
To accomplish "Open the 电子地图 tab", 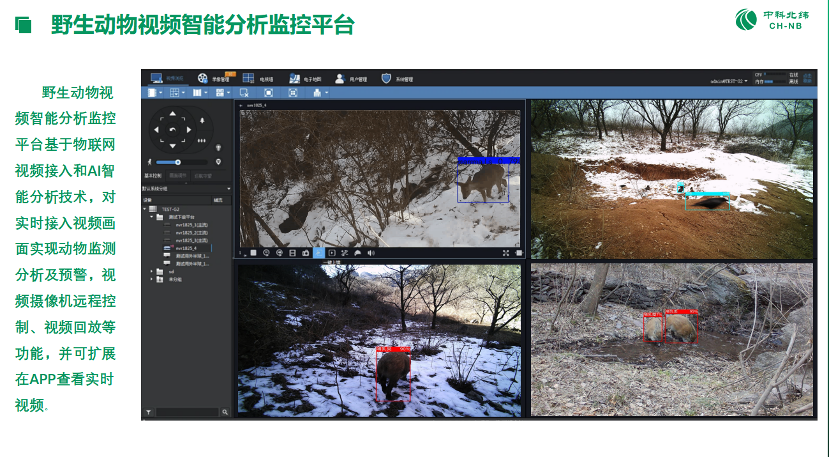I will 303,78.
